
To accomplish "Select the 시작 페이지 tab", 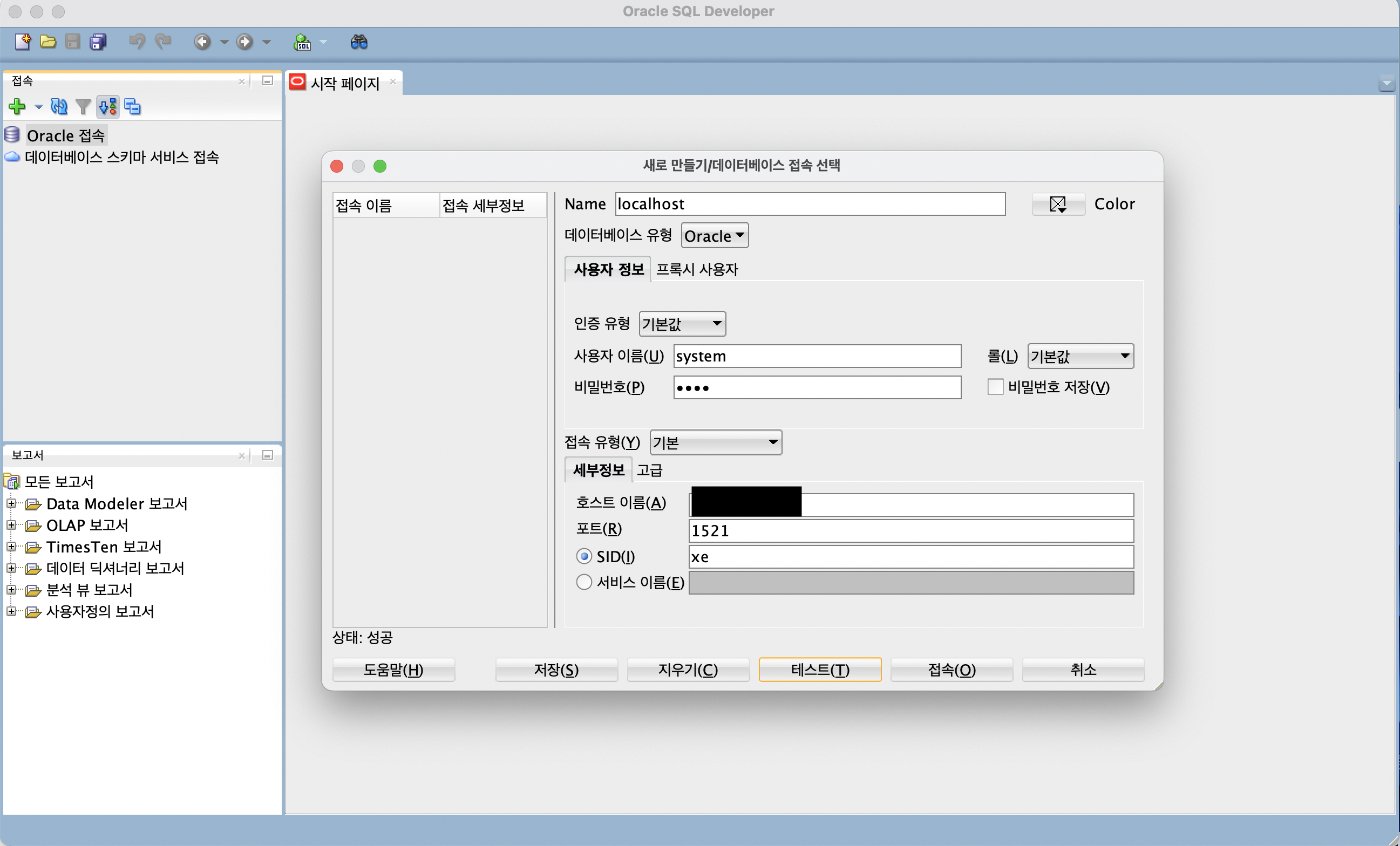I will (x=345, y=83).
